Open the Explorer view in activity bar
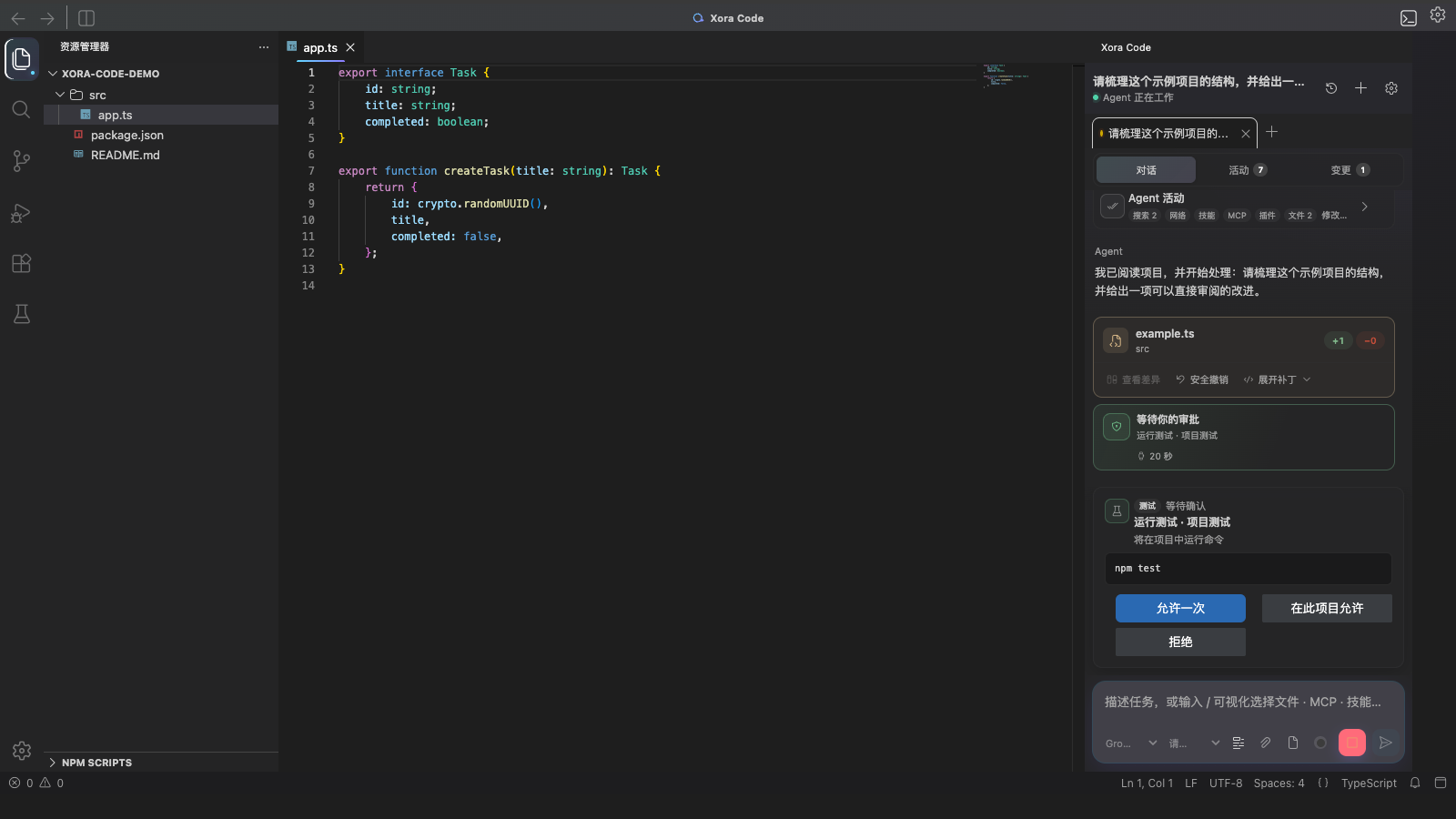This screenshot has height=819, width=1456. click(22, 59)
